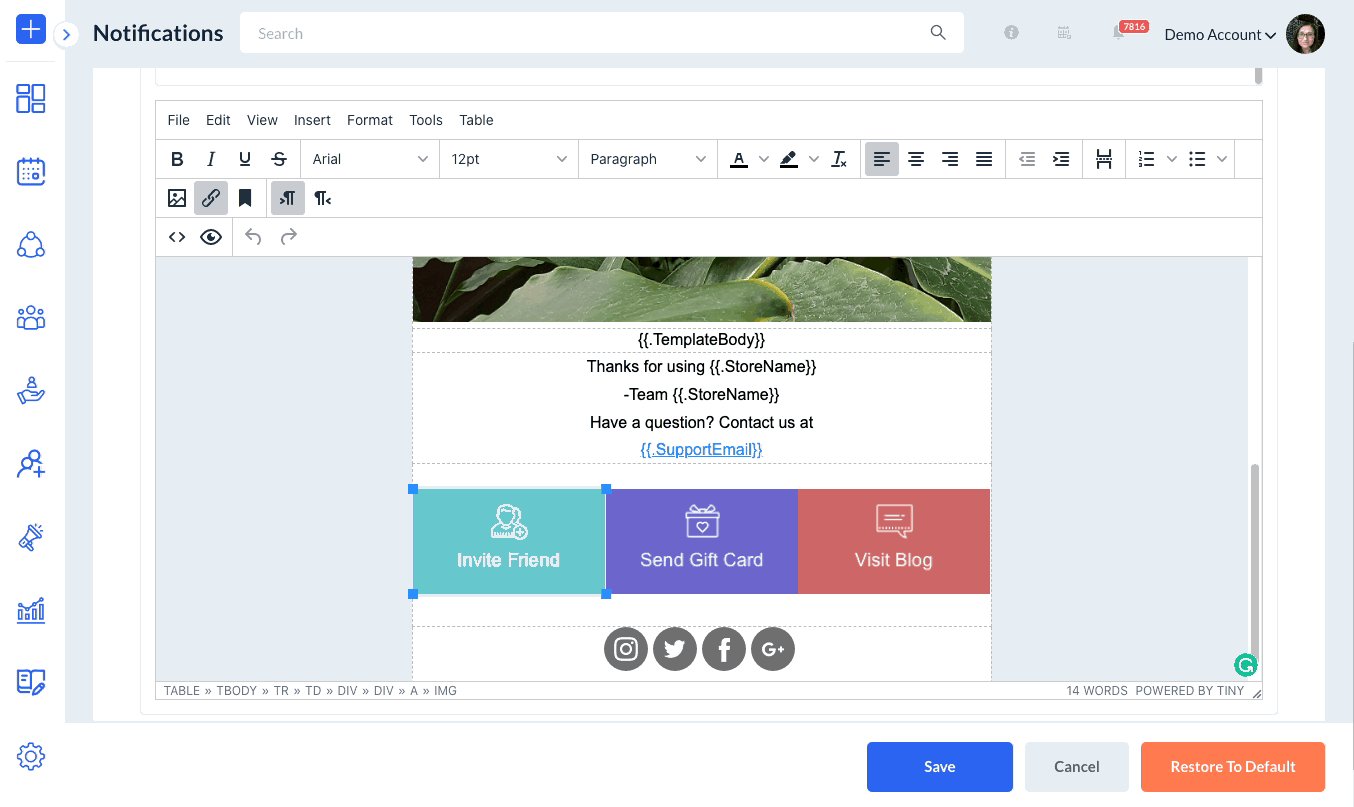
Task: Click the blue Save button
Action: (x=939, y=767)
